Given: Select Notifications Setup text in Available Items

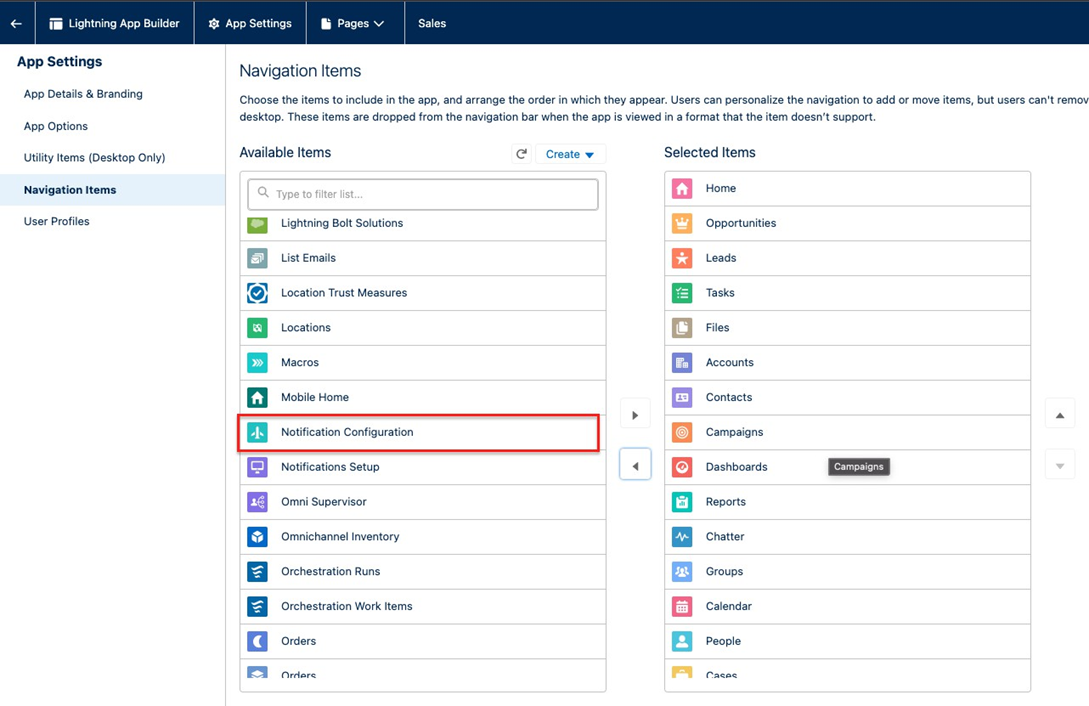Looking at the screenshot, I should pos(330,467).
